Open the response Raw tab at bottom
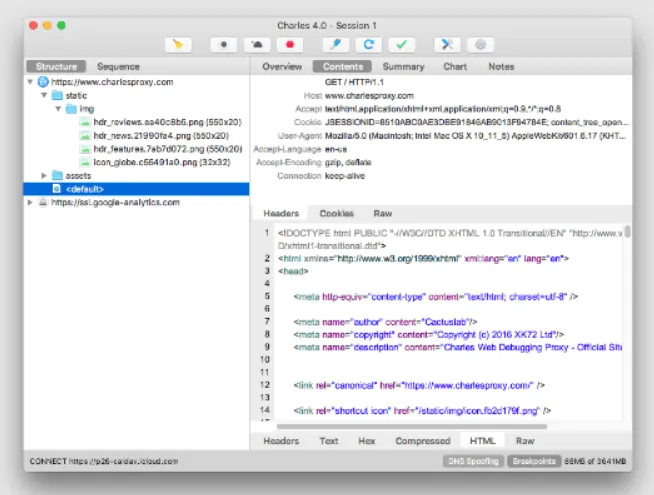Screen dimensions: 654x495 click(x=525, y=441)
